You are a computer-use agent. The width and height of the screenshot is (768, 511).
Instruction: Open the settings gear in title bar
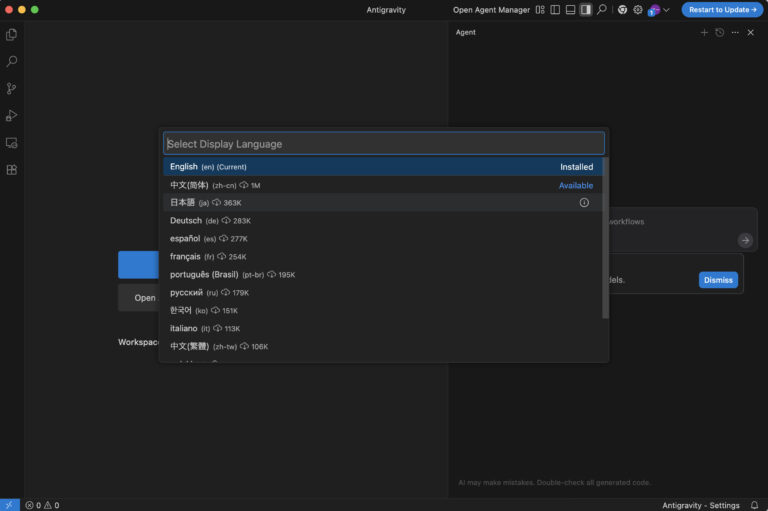pos(638,10)
